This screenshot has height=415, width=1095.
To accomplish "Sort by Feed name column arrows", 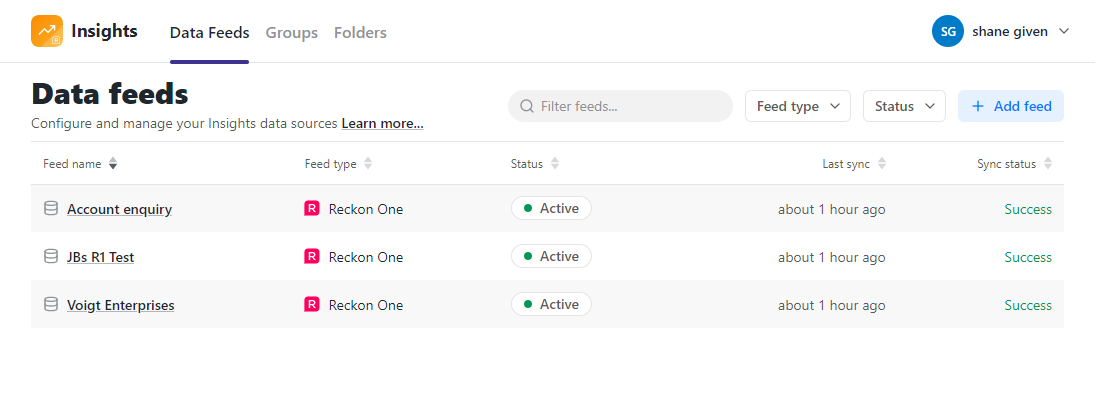I will click(113, 163).
